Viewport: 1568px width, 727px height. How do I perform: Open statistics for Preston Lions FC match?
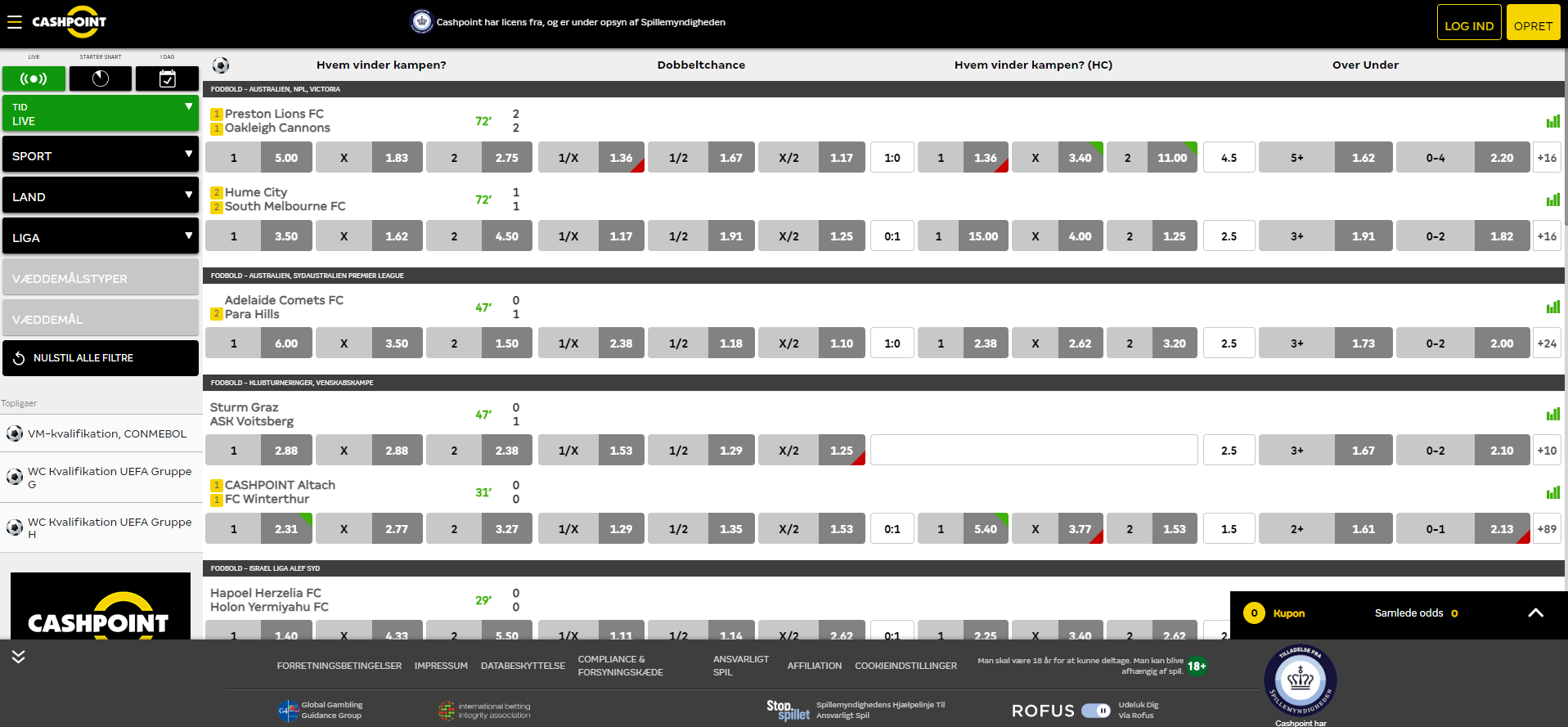[1552, 121]
